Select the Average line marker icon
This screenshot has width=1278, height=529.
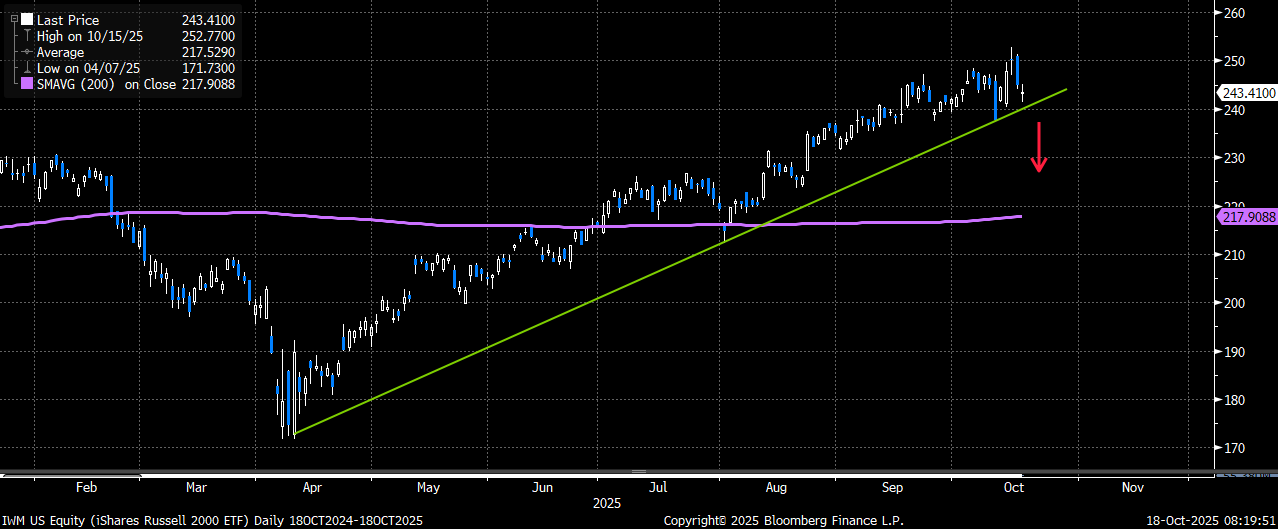point(26,52)
